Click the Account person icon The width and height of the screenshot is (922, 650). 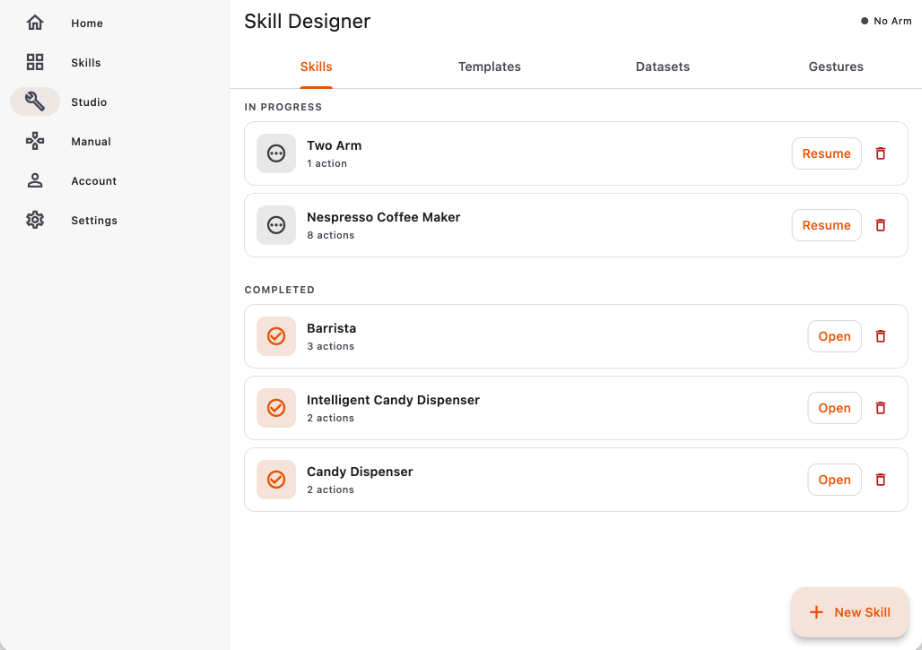[x=35, y=181]
